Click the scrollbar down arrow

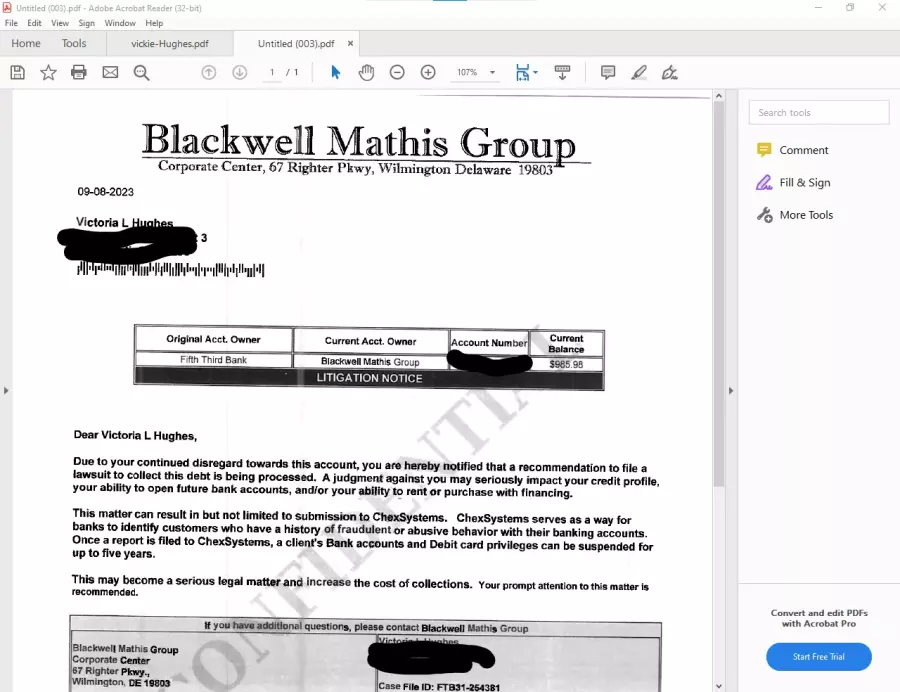coord(719,686)
